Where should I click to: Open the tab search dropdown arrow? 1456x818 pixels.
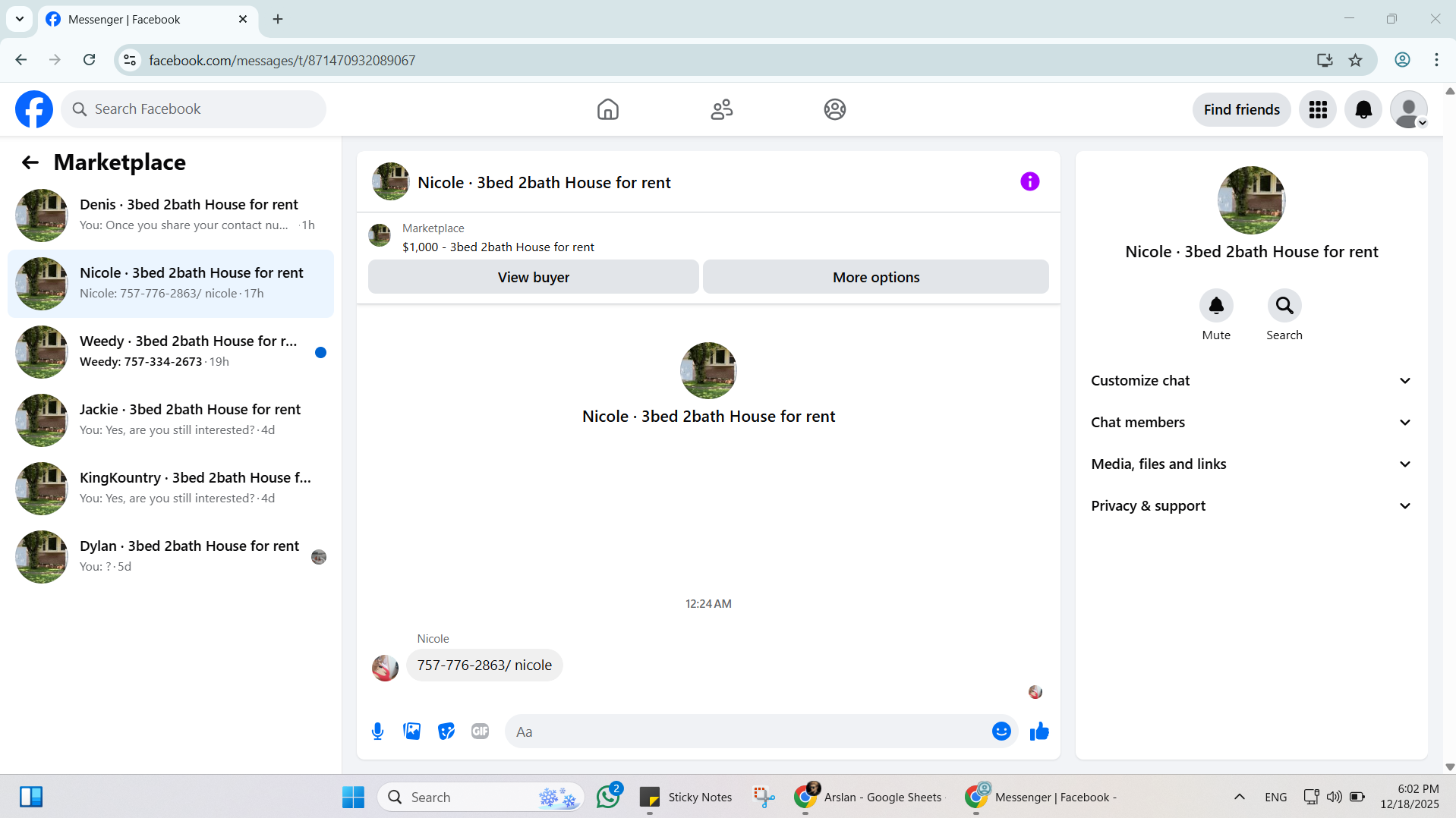20,20
